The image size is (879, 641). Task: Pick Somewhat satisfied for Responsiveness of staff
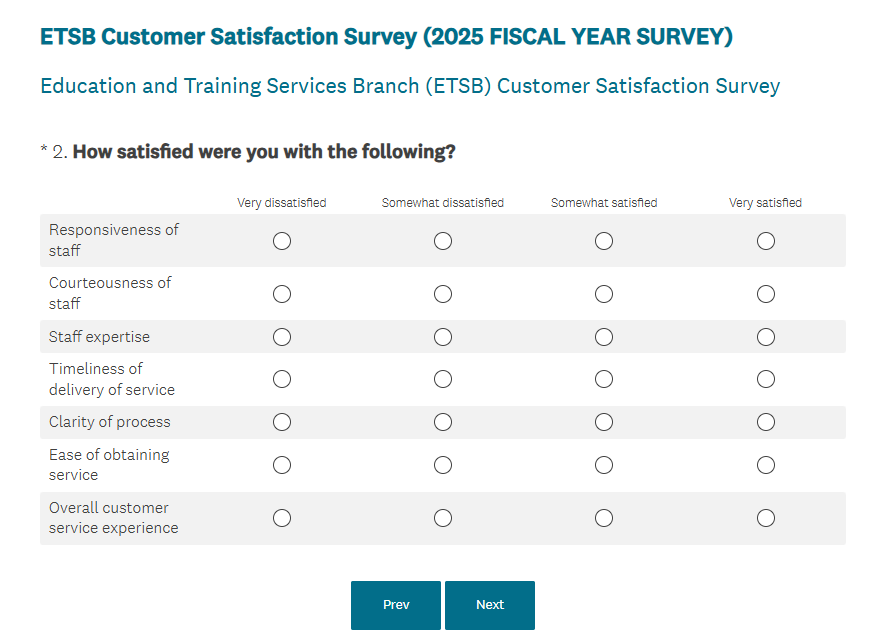[604, 241]
